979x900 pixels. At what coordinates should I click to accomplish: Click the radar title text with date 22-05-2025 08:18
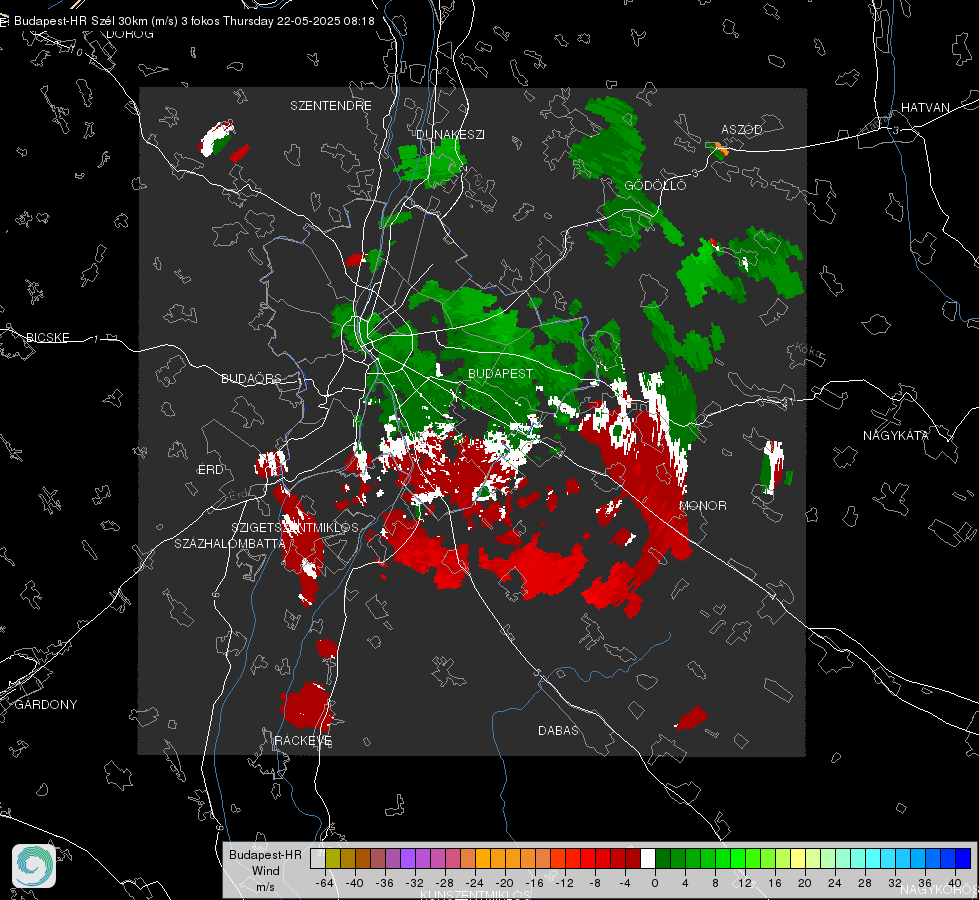click(x=194, y=21)
